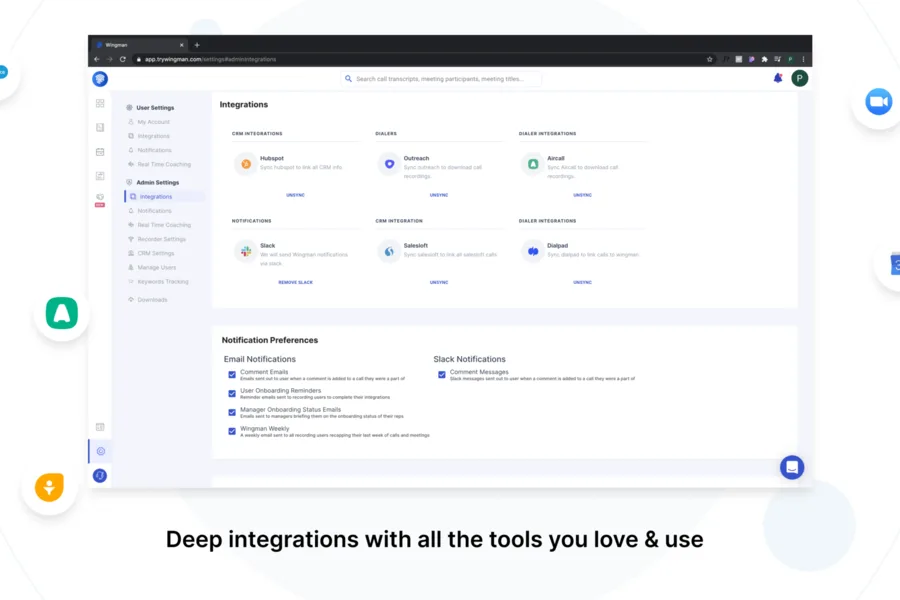Image resolution: width=900 pixels, height=600 pixels.
Task: Open the dashboard grid icon in rail
Action: (x=100, y=103)
